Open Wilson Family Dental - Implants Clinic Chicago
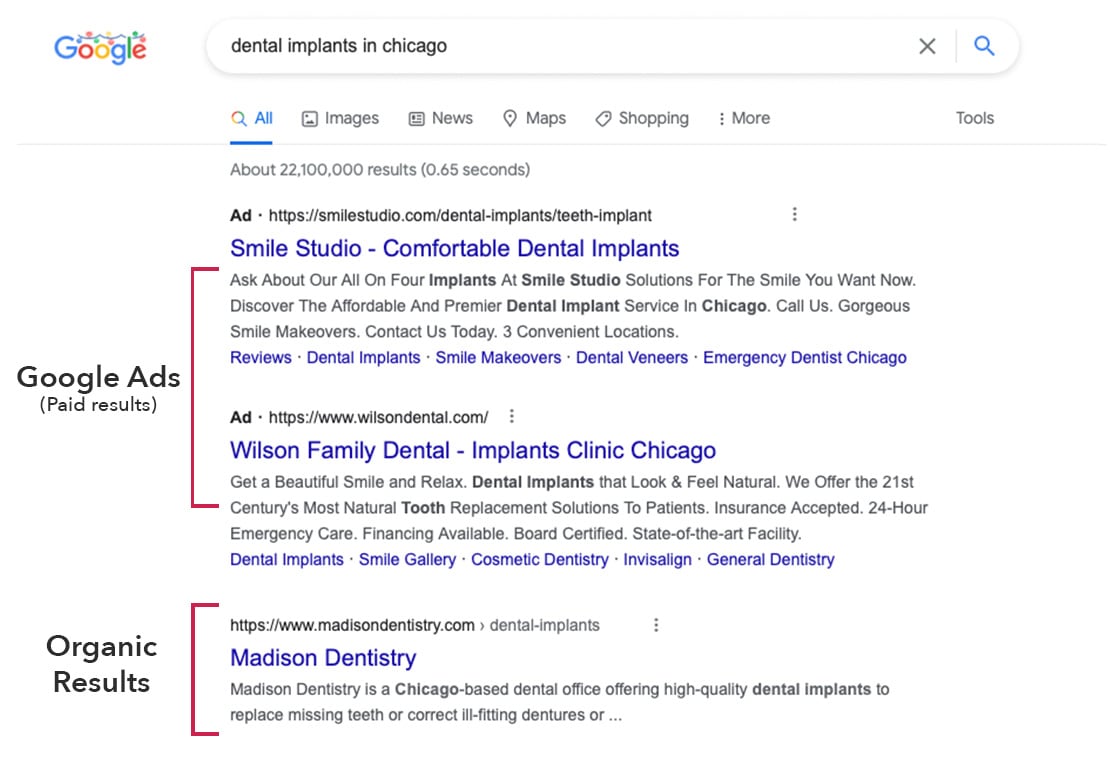The image size is (1110, 760). tap(473, 450)
